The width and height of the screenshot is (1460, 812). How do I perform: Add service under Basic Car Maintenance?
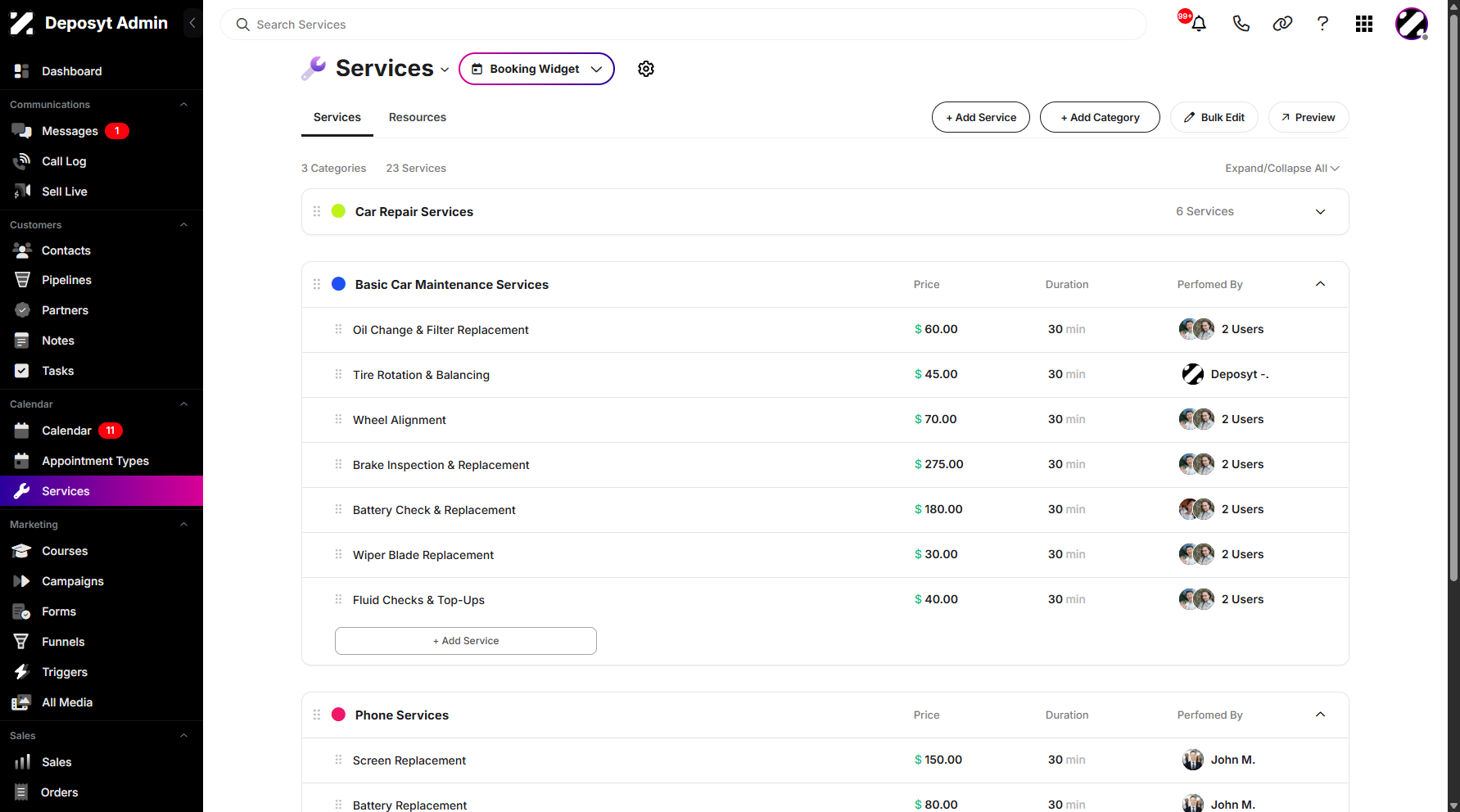[466, 641]
